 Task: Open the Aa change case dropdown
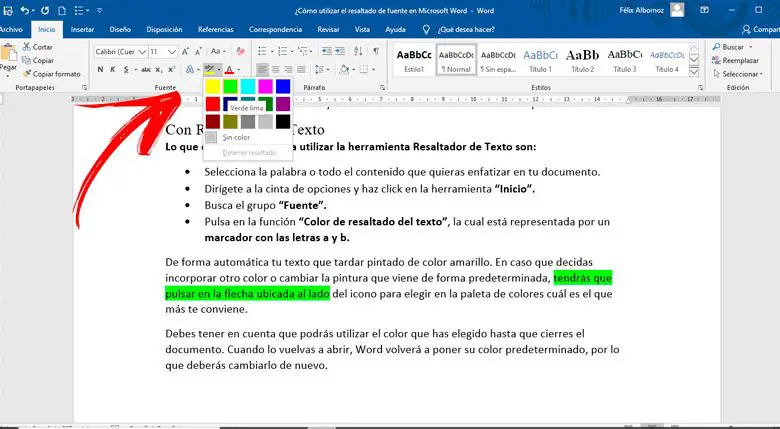218,51
